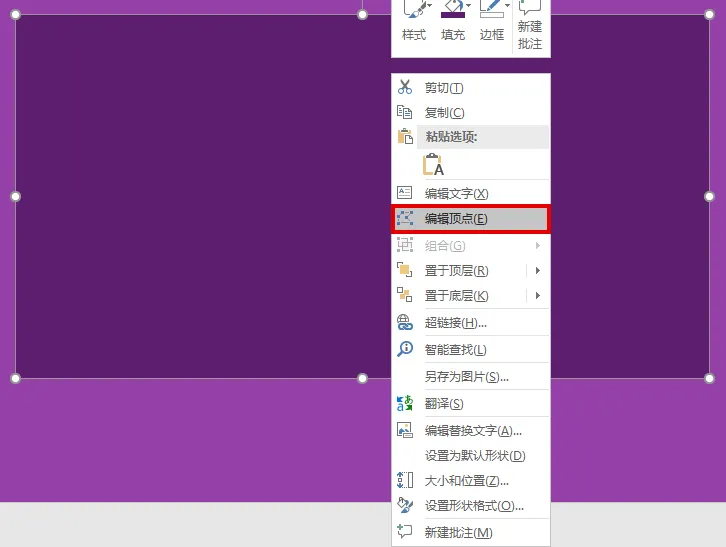Select 编辑顶点(E) from the menu
This screenshot has height=547, width=726.
(471, 219)
